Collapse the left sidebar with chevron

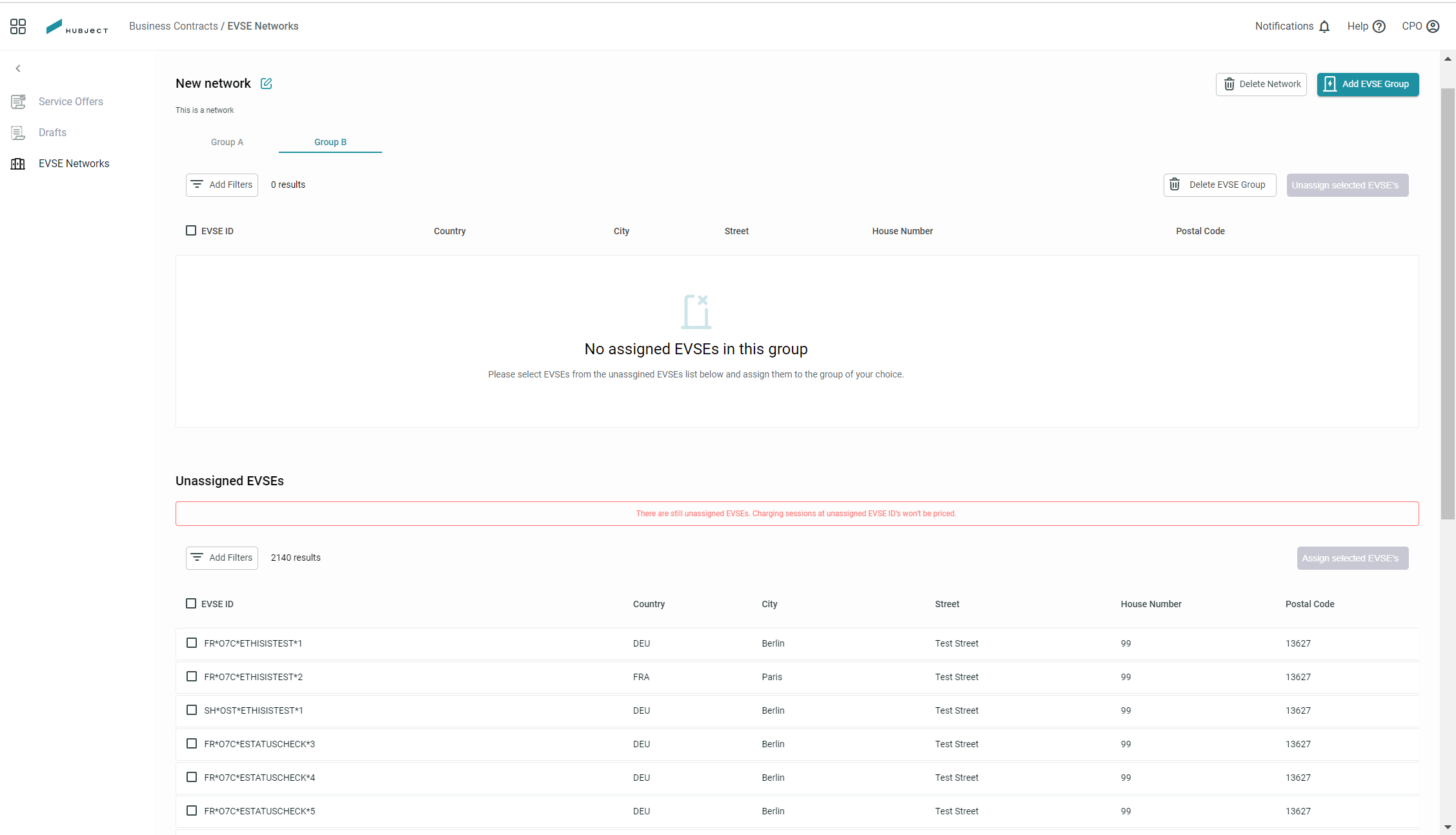click(18, 68)
